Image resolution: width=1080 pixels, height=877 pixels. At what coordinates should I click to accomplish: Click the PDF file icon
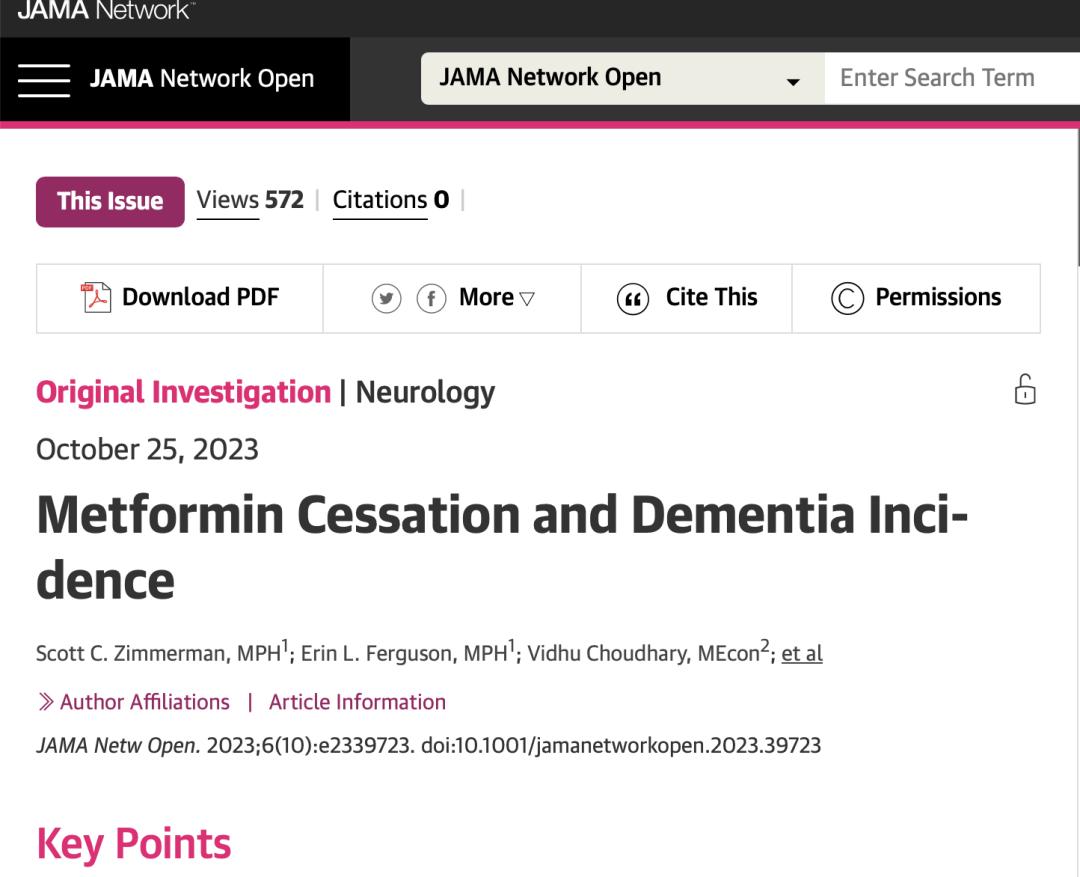tap(96, 298)
